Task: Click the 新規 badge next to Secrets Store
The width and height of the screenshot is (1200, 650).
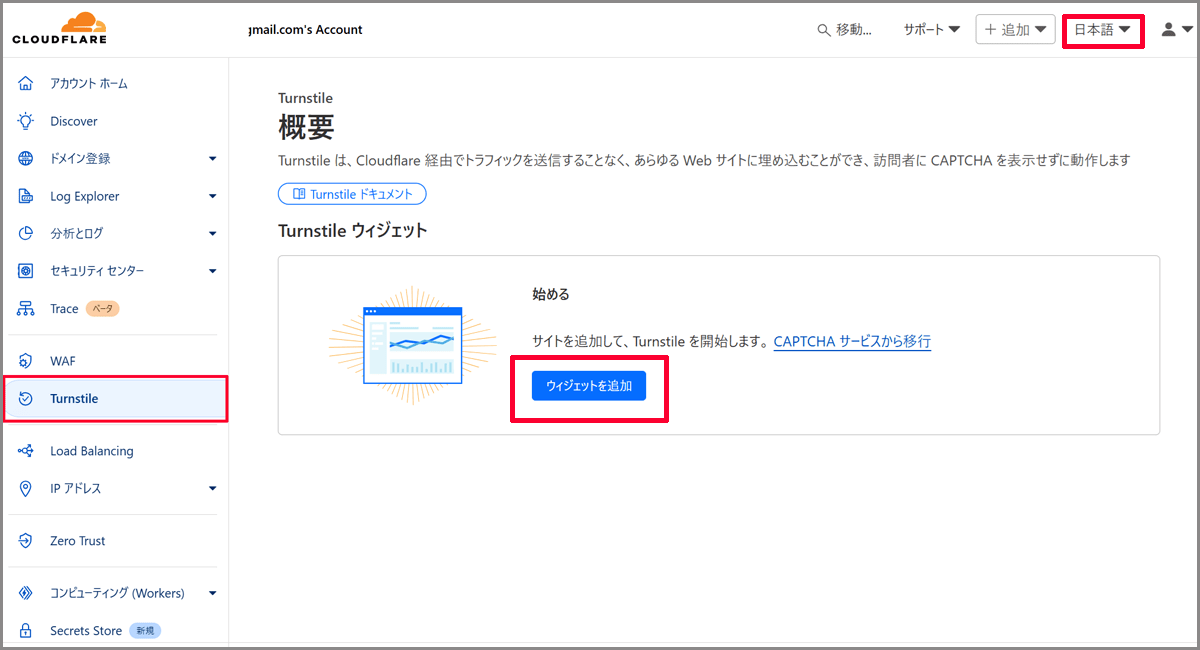Action: click(145, 631)
